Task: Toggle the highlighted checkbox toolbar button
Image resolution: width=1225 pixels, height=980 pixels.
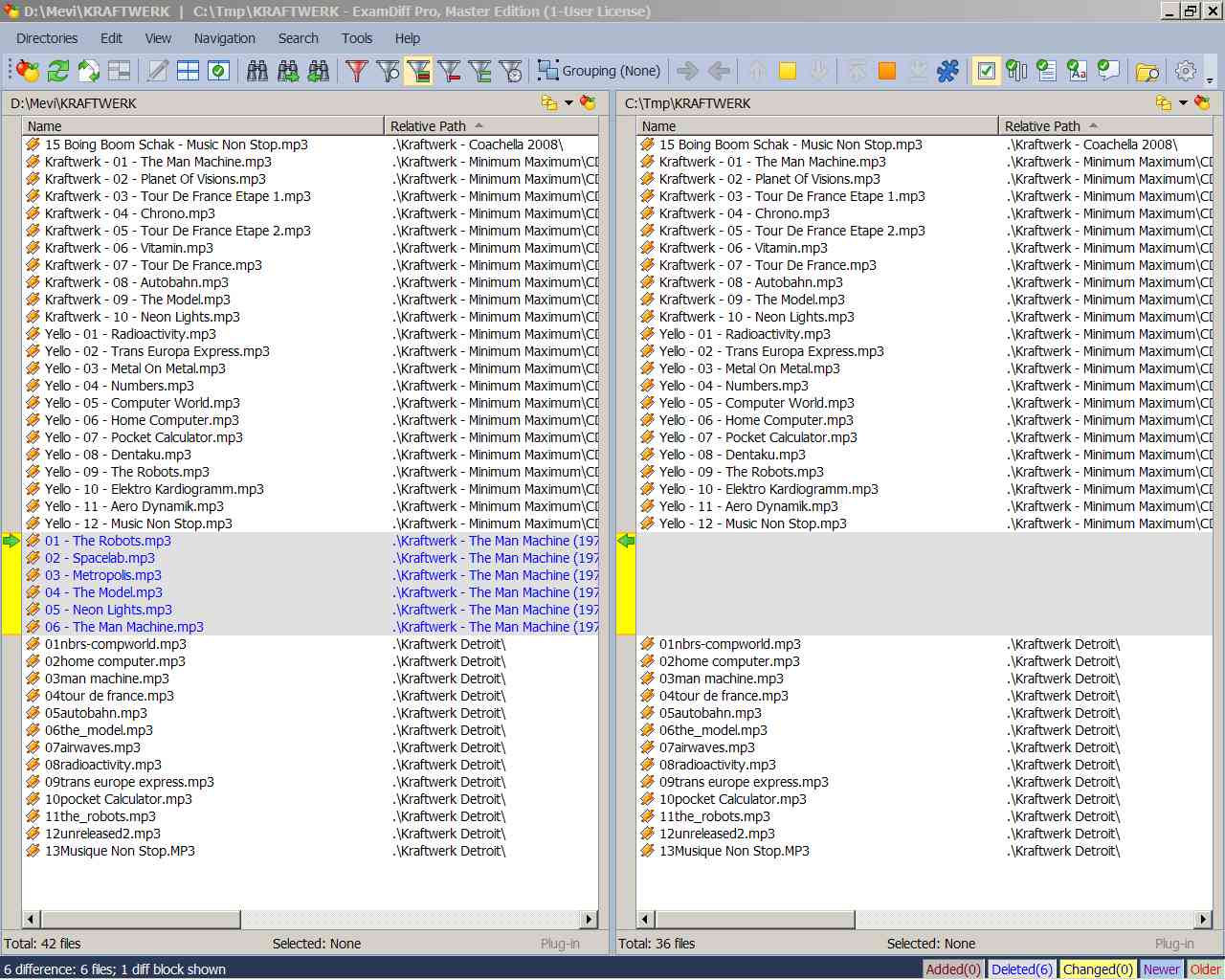Action: coord(987,71)
